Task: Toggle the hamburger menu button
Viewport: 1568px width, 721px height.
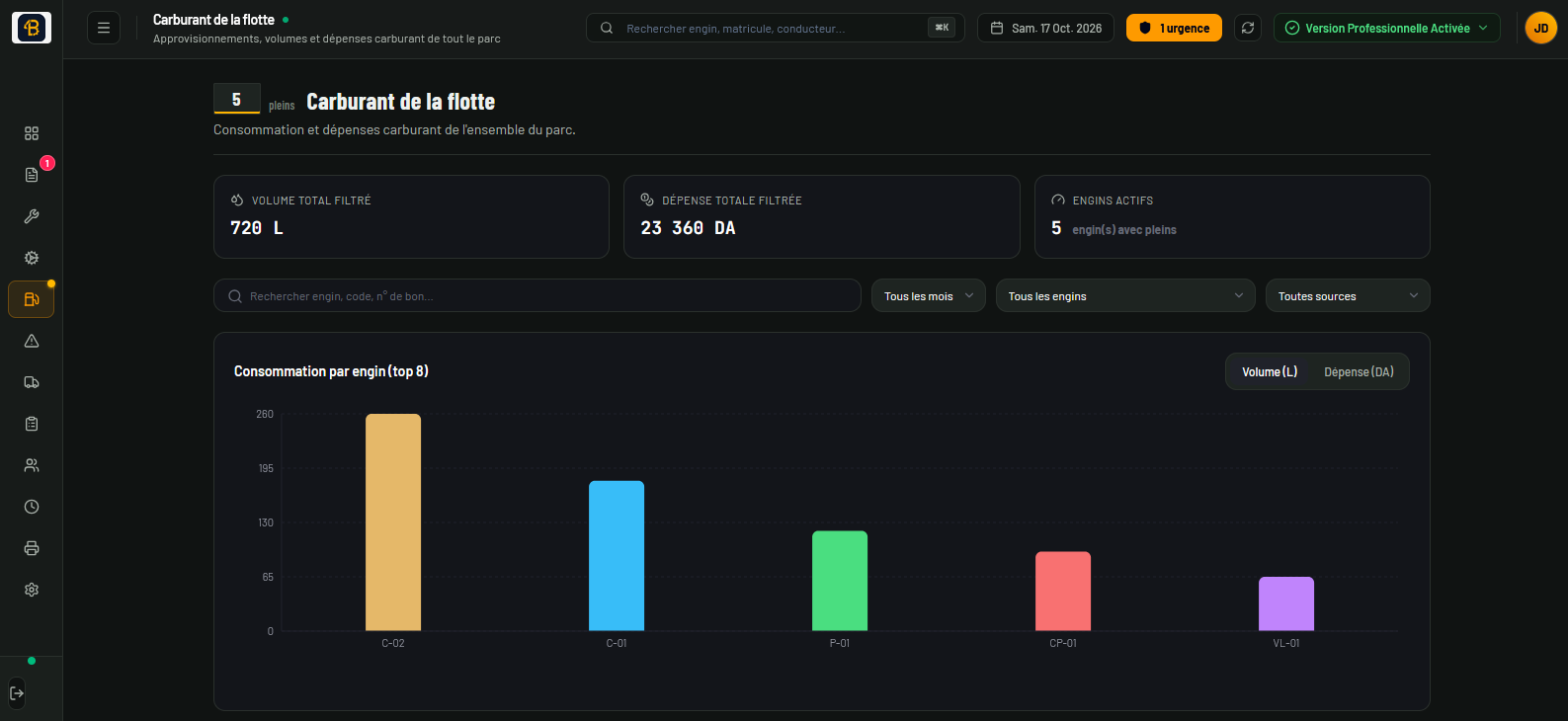Action: tap(104, 28)
